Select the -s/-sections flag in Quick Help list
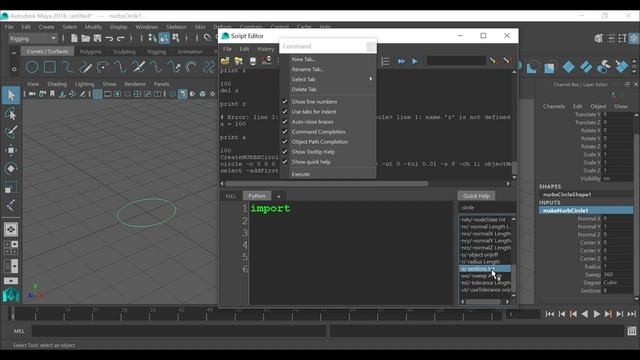This screenshot has width=640, height=360. point(485,269)
